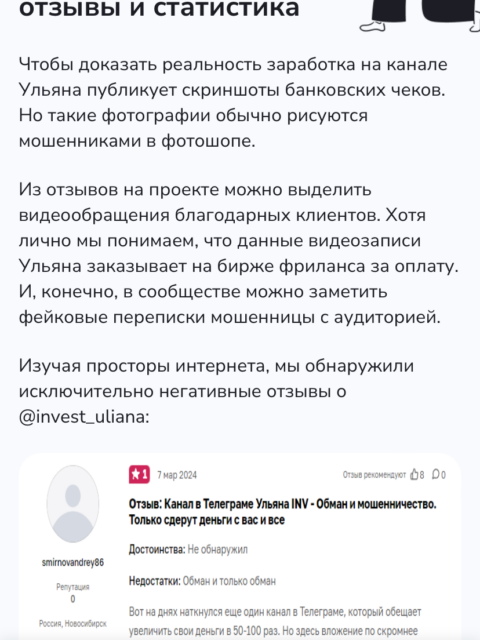Click the Недостатки: Обман и только обман line

pos(202,580)
